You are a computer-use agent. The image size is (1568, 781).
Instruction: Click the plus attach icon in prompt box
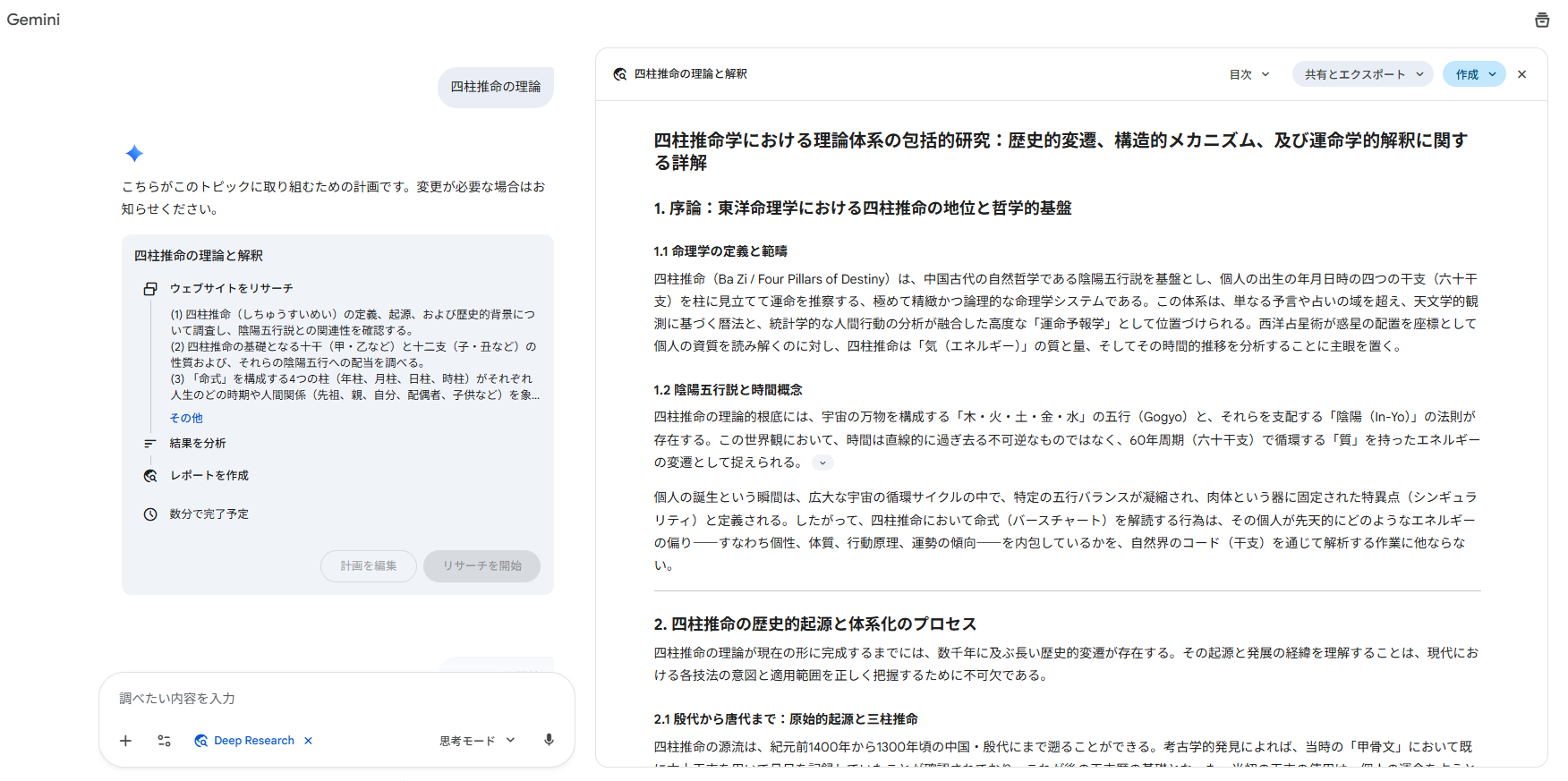point(126,741)
